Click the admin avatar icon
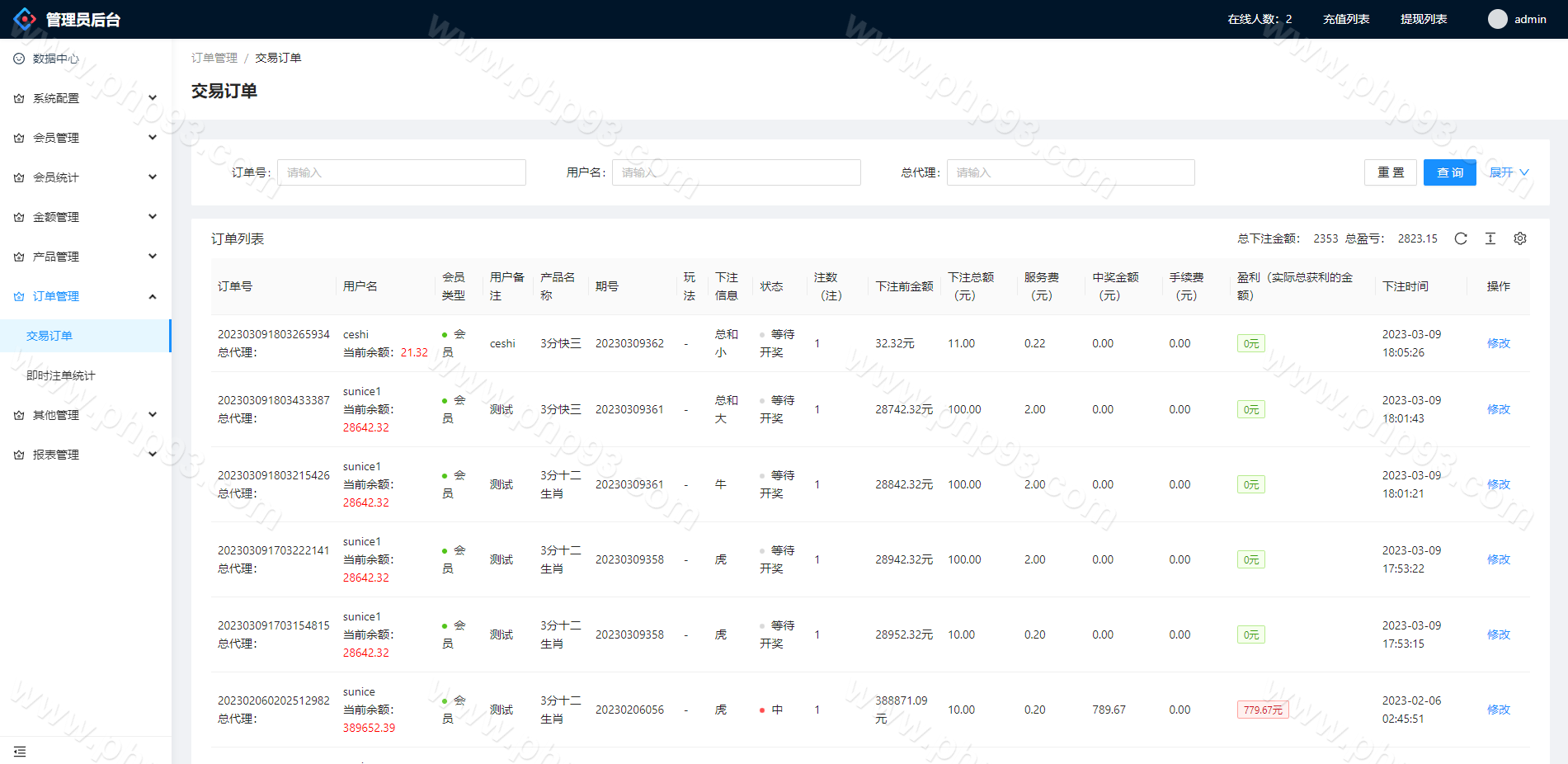Image resolution: width=1568 pixels, height=764 pixels. (x=1497, y=19)
